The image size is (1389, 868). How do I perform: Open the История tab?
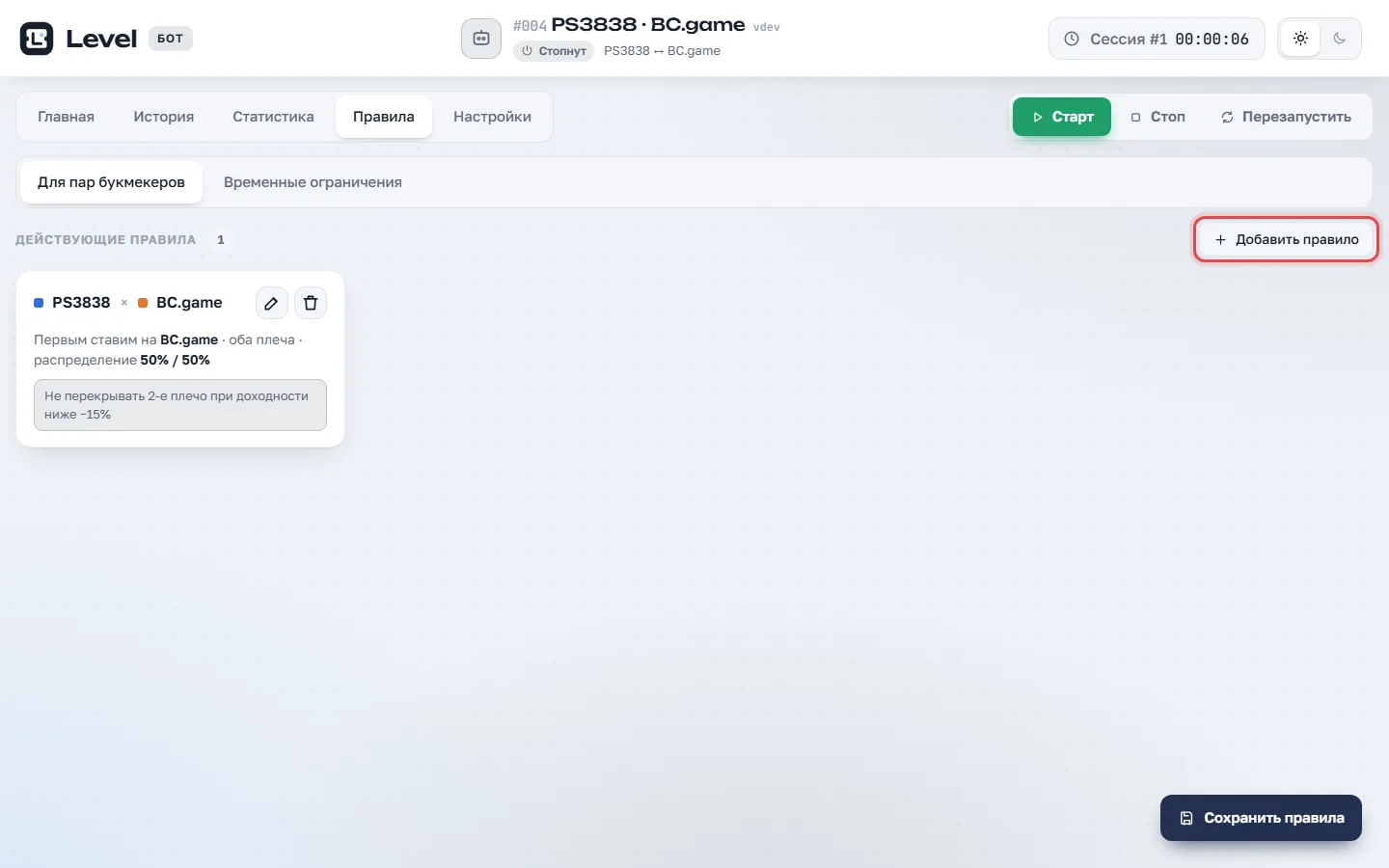(164, 117)
